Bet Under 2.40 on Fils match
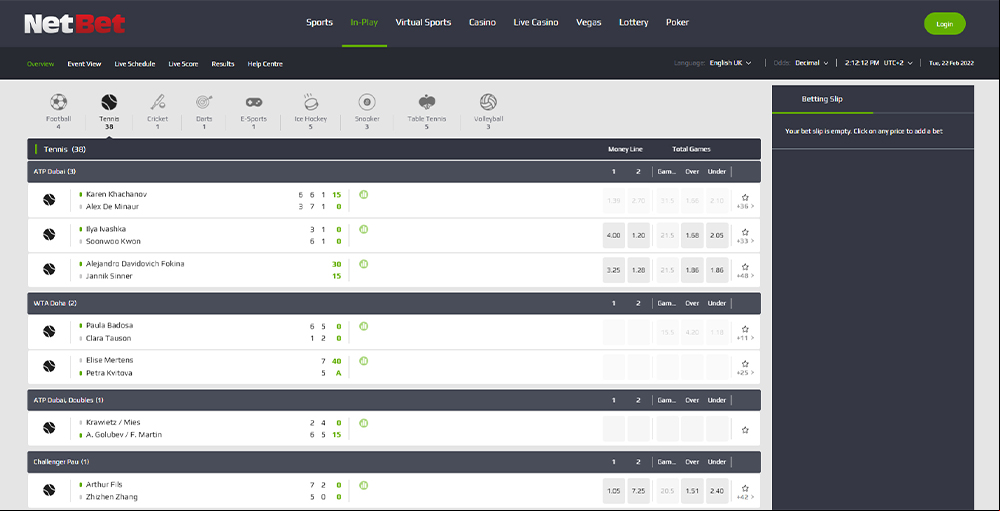The image size is (1000, 511). (x=717, y=490)
